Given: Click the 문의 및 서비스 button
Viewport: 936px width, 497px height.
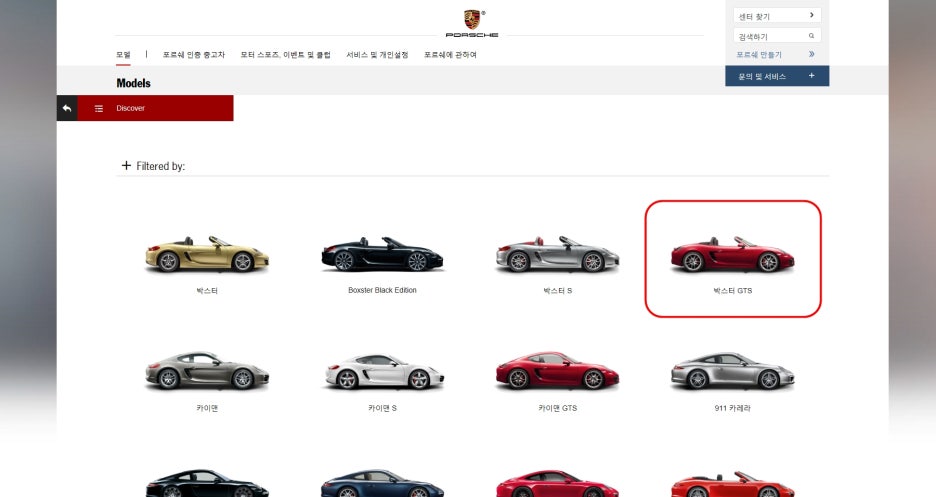Looking at the screenshot, I should [777, 76].
